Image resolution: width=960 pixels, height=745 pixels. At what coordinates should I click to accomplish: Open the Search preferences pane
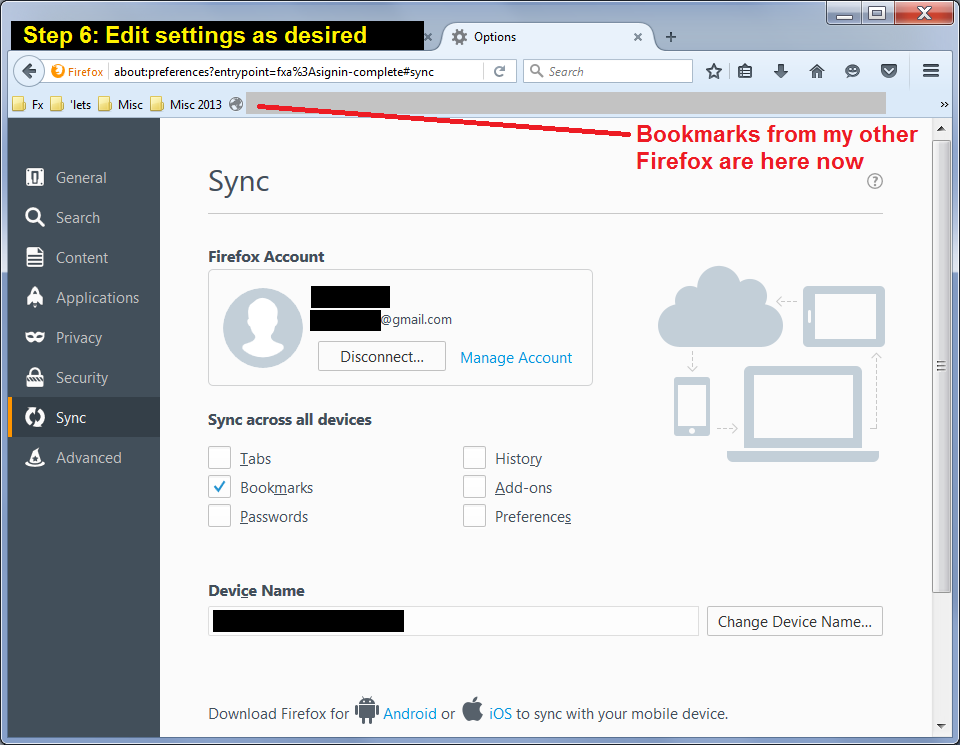click(83, 217)
